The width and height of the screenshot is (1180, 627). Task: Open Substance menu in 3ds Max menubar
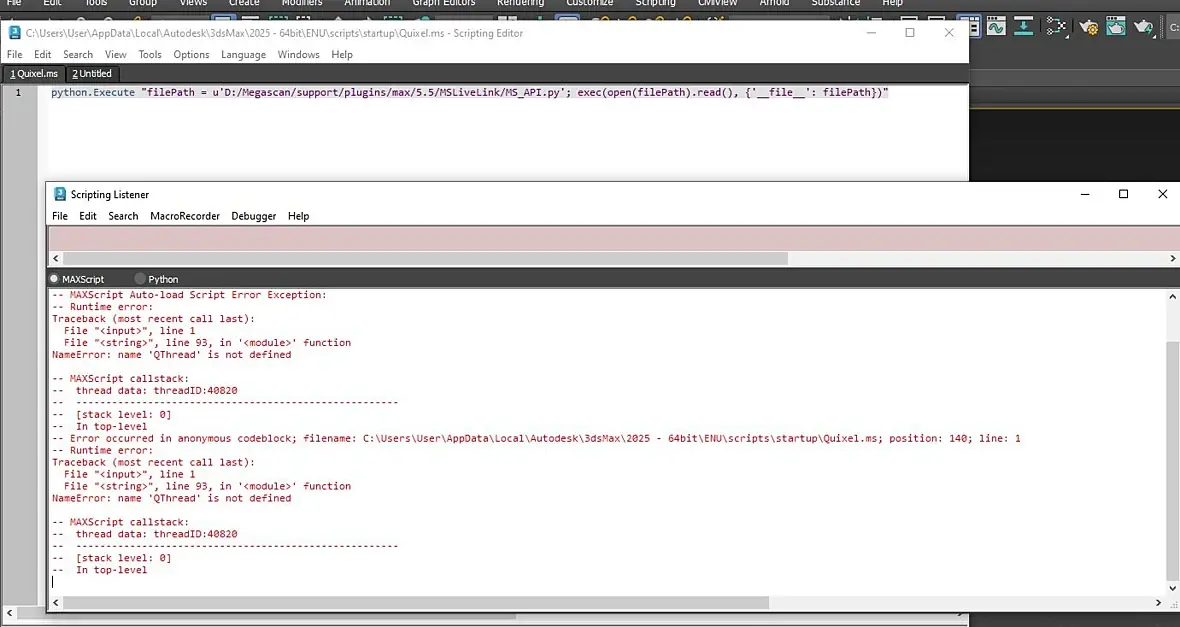tap(835, 3)
